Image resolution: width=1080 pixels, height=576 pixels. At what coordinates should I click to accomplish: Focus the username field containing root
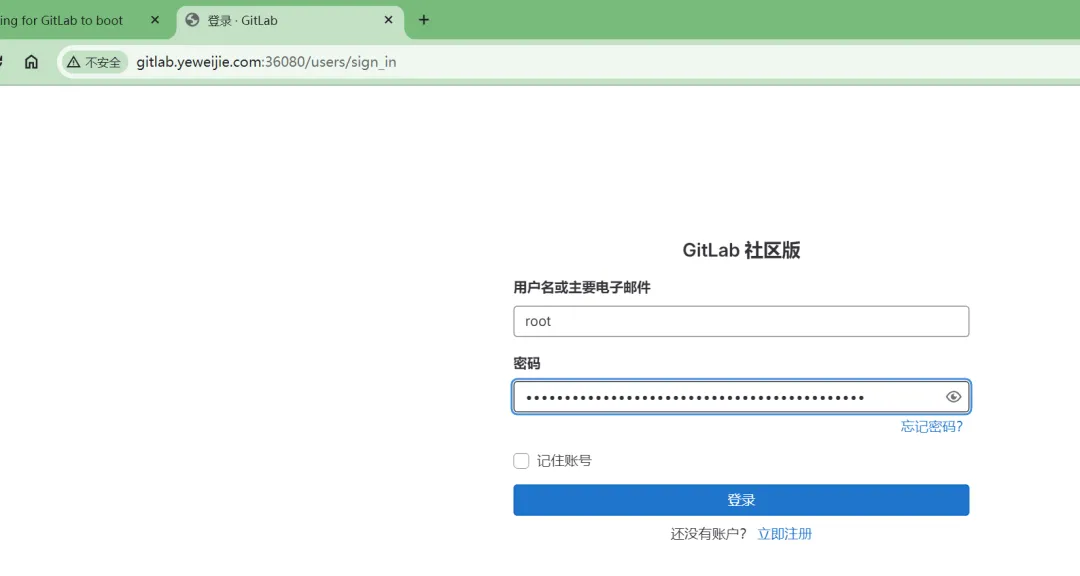[741, 321]
